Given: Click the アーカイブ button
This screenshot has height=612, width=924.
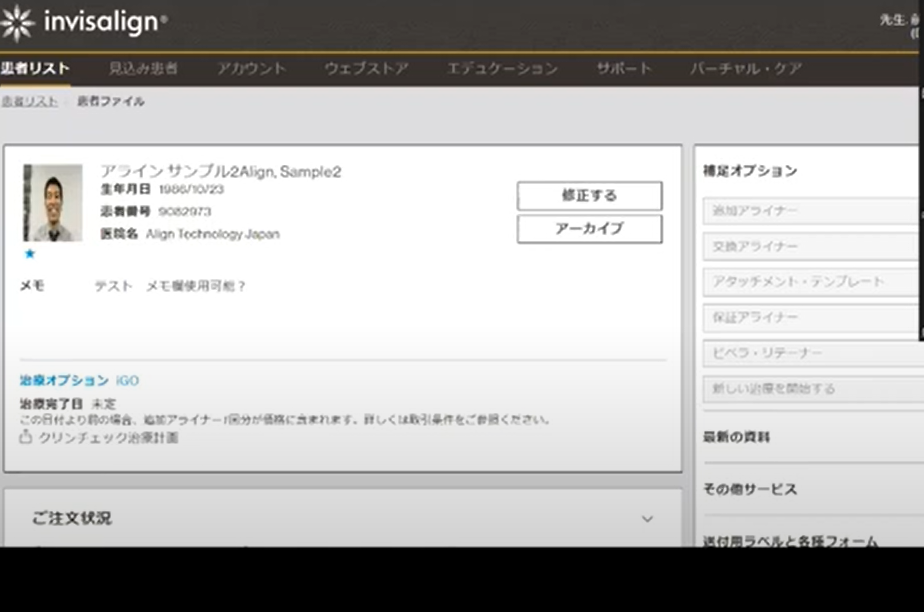Looking at the screenshot, I should pos(589,229).
